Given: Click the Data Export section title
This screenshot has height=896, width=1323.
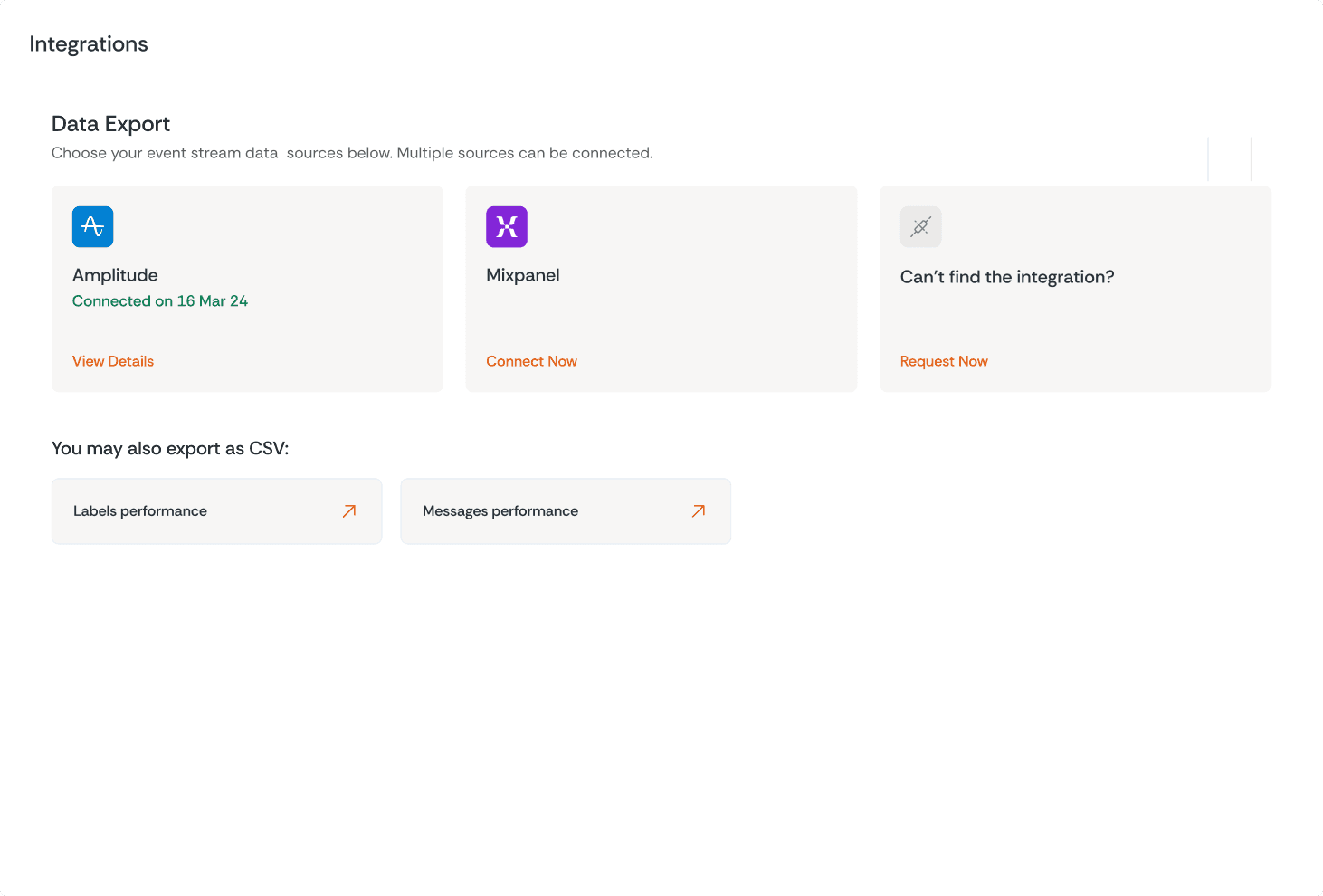Looking at the screenshot, I should point(110,124).
